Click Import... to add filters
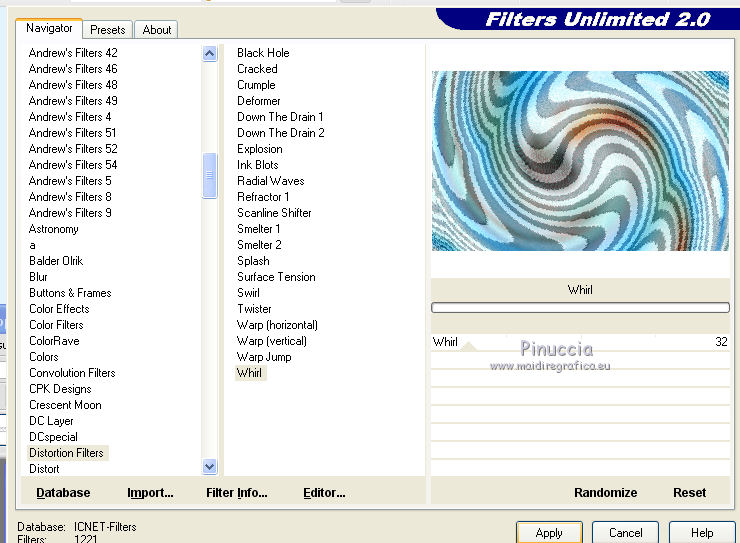 [x=150, y=493]
